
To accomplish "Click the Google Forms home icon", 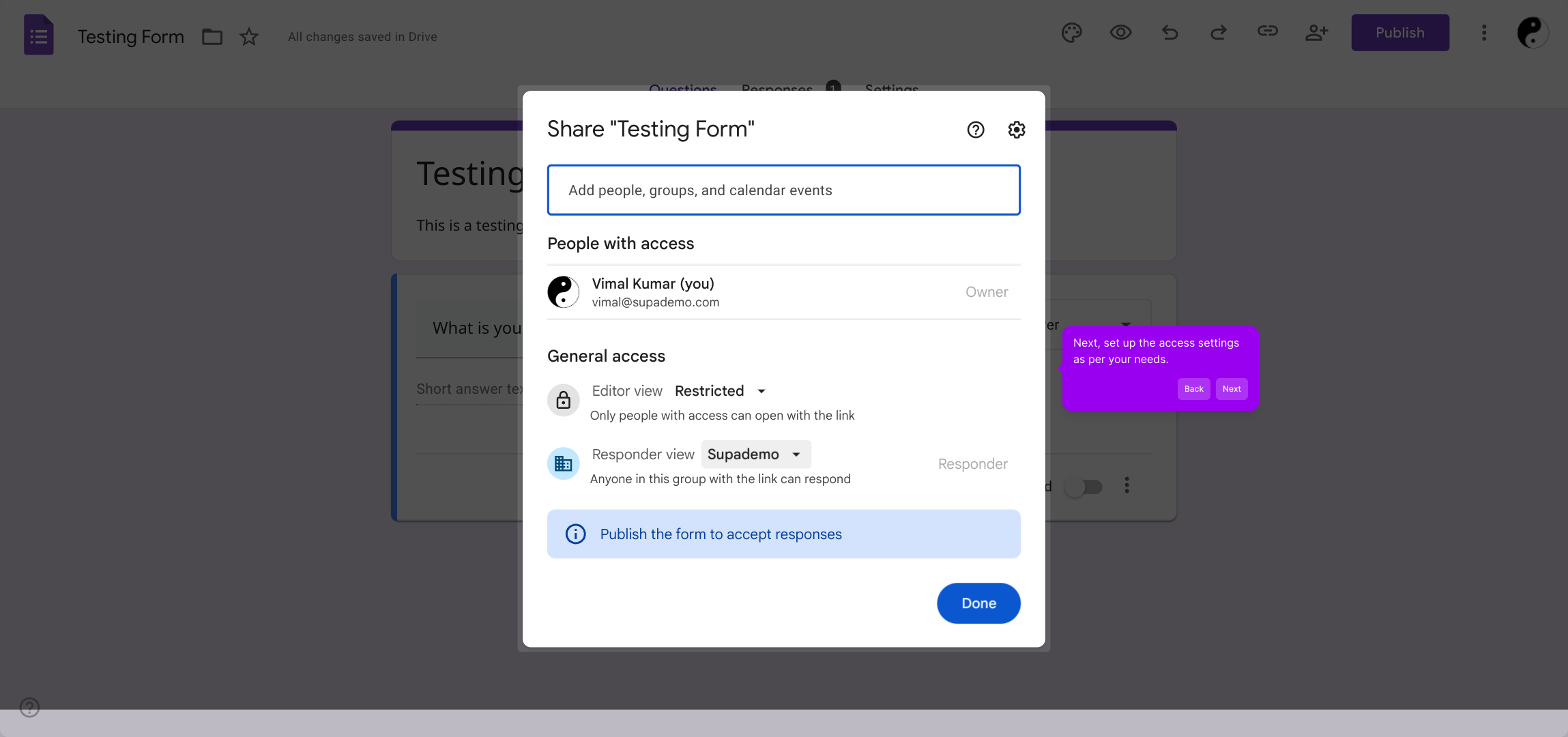I will click(39, 35).
